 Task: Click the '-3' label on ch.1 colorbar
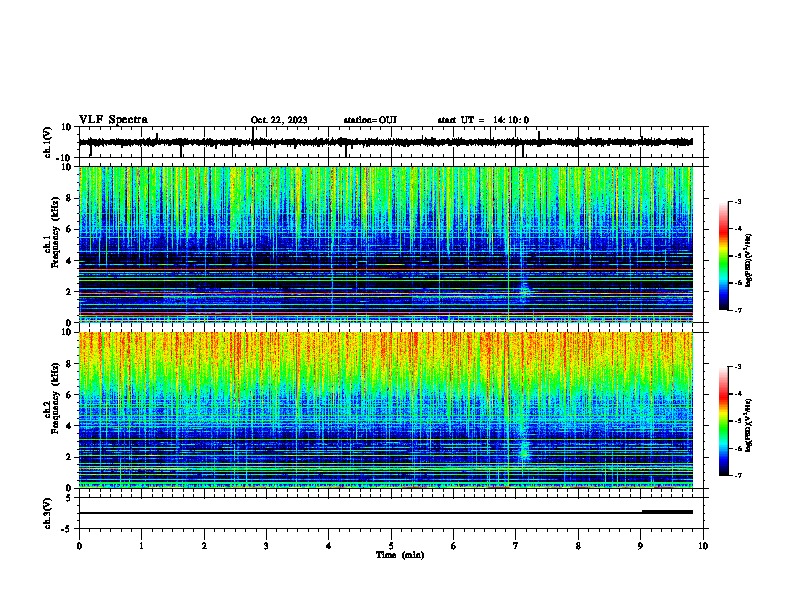pos(737,202)
